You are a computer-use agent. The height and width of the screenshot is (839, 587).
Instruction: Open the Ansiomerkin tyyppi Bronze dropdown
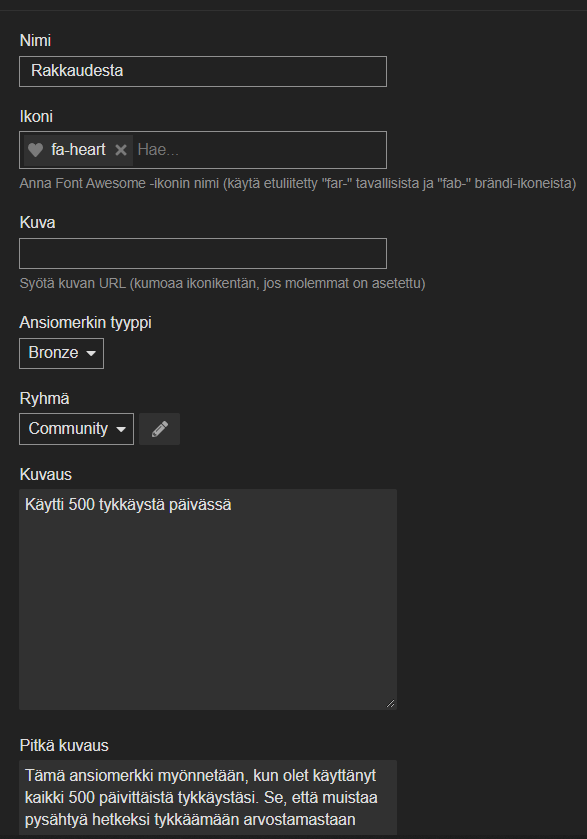pos(62,353)
